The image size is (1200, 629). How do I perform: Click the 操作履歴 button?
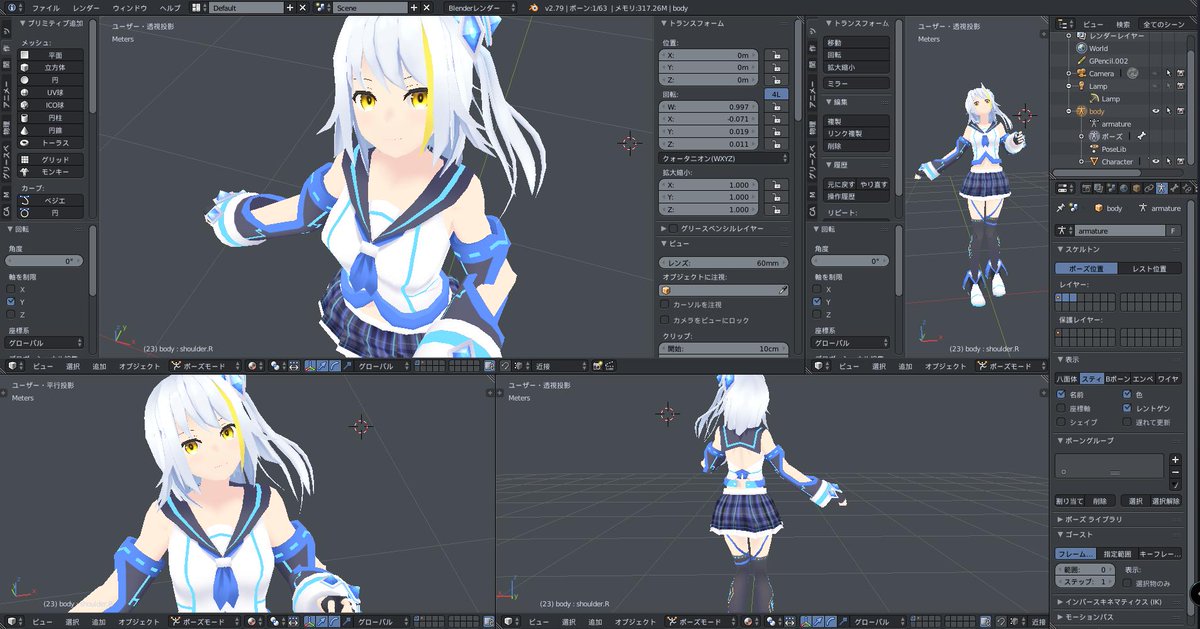tap(857, 196)
